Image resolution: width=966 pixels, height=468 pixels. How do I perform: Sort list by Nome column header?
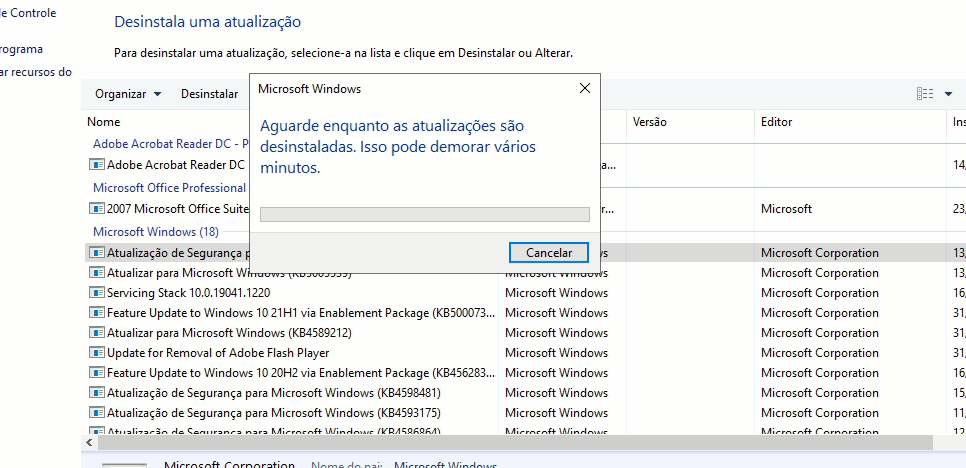(x=104, y=122)
